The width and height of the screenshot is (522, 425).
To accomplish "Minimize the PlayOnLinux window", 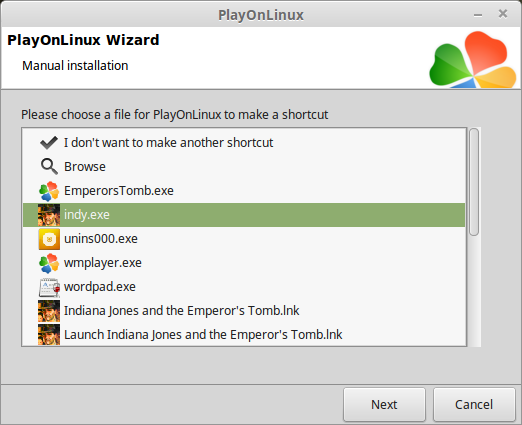I will click(478, 15).
